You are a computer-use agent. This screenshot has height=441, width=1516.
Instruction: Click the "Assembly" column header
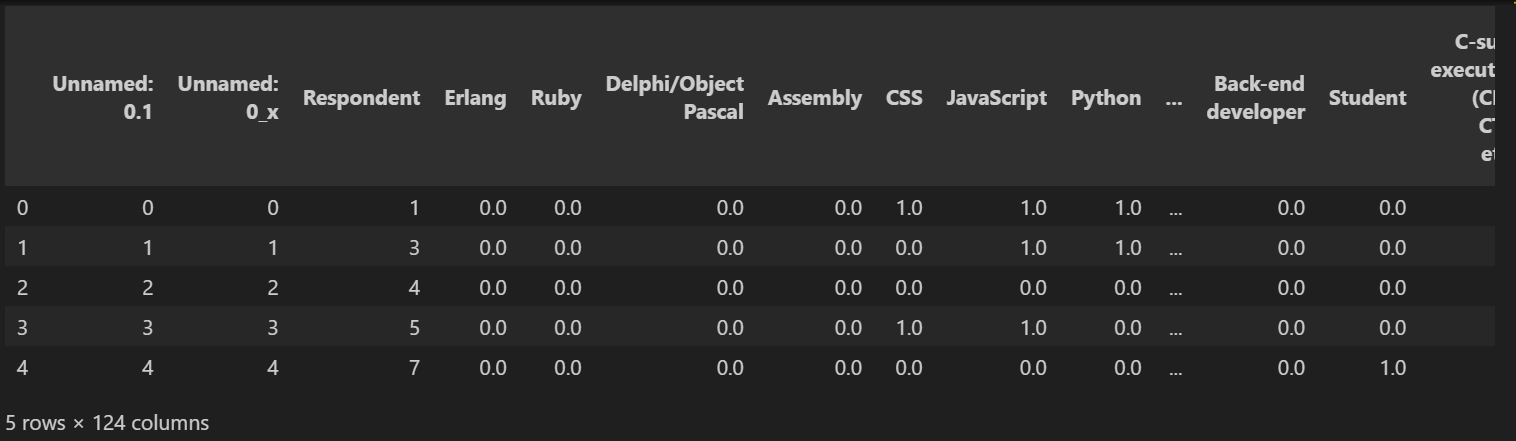pos(814,98)
